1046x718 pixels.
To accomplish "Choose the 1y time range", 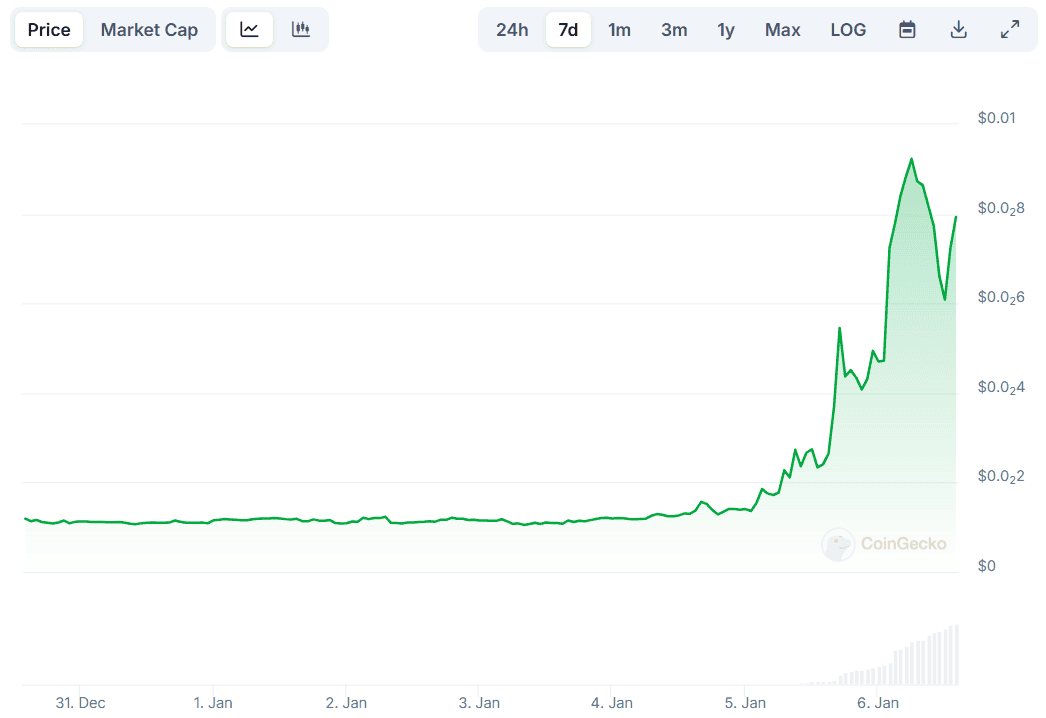I will (726, 29).
